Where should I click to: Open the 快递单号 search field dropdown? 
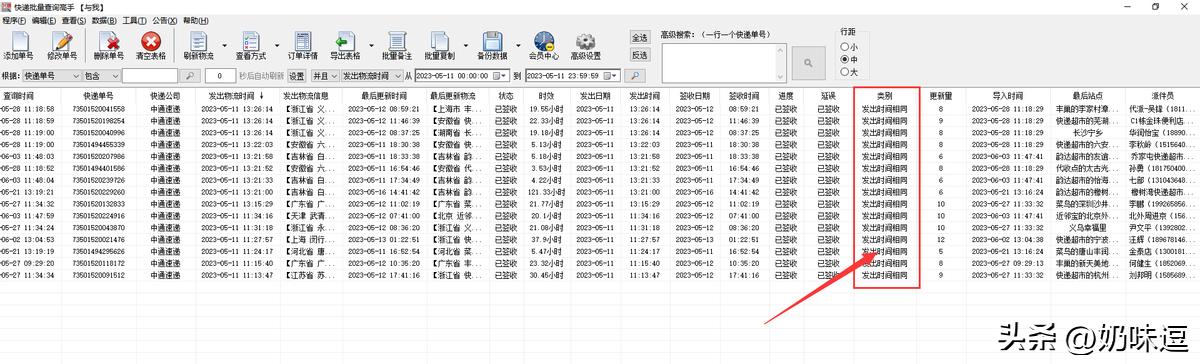point(76,75)
